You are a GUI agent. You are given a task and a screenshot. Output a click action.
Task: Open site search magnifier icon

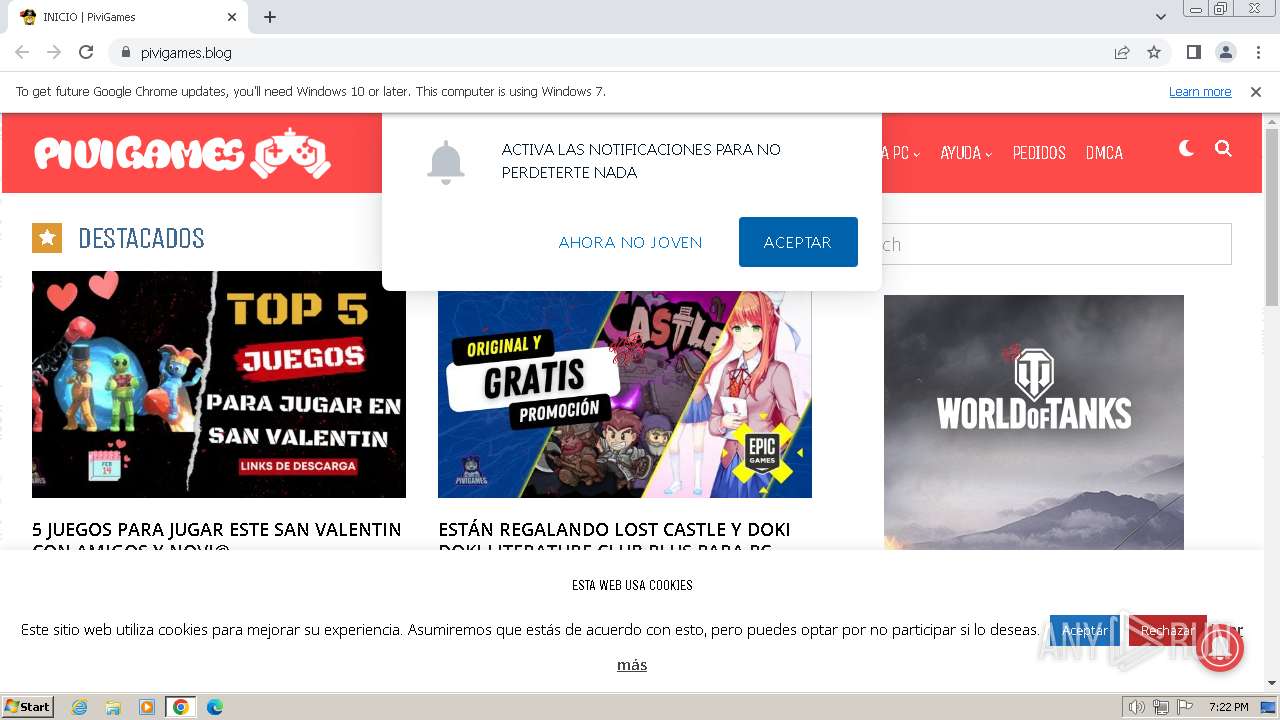coord(1223,149)
